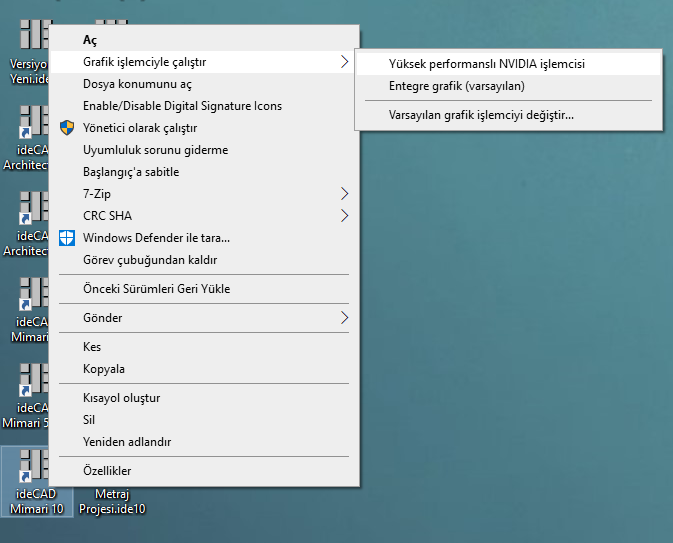Viewport: 673px width, 543px height.
Task: Expand the arrow beside 7-Zip
Action: point(344,194)
